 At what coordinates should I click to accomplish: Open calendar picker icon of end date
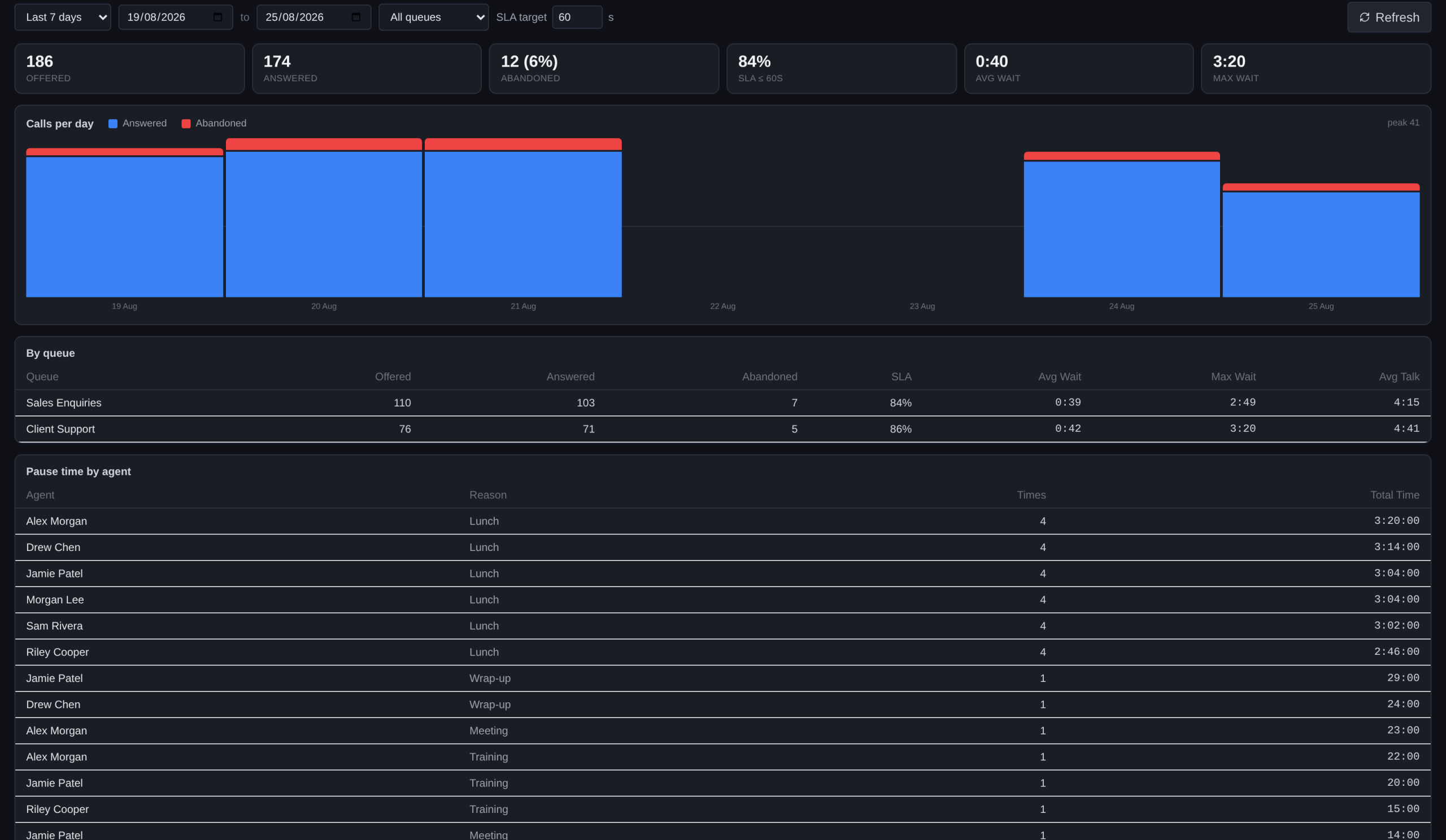coord(356,17)
